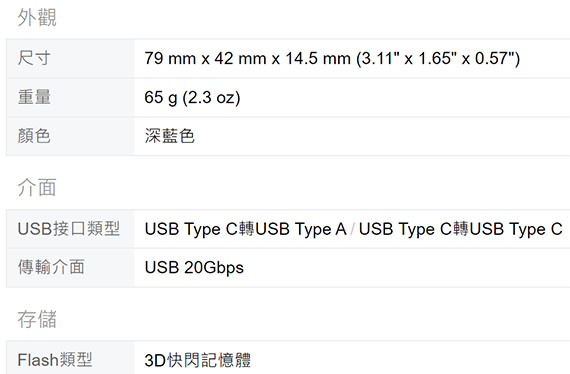Select the 傳輸介面 row label
Image resolution: width=570 pixels, height=374 pixels.
coord(51,267)
